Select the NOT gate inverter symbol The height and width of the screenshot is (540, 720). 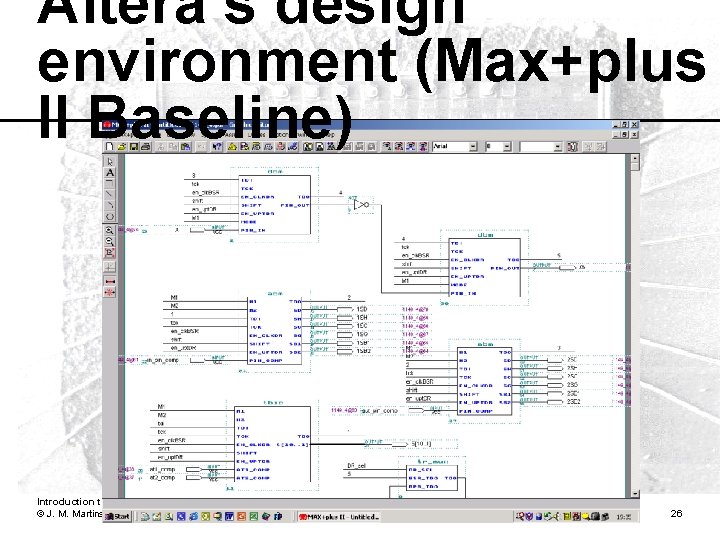361,204
